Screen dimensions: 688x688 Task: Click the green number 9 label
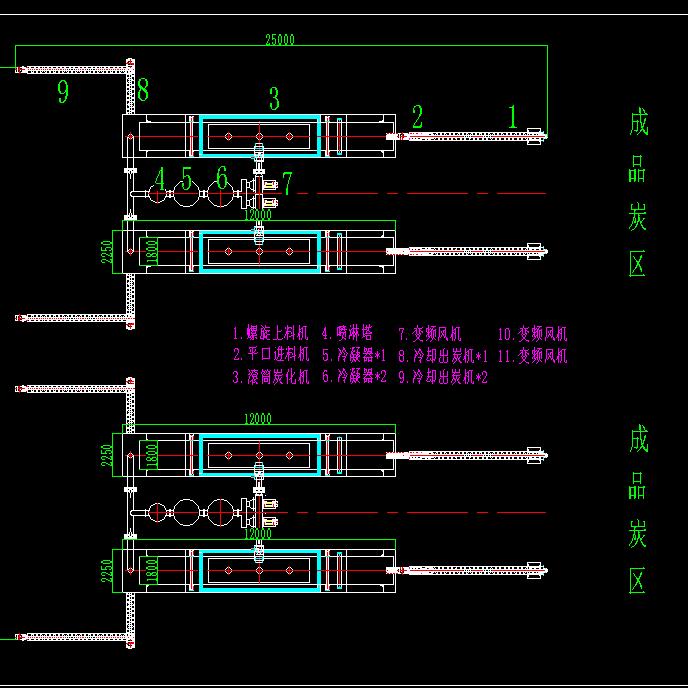(63, 93)
